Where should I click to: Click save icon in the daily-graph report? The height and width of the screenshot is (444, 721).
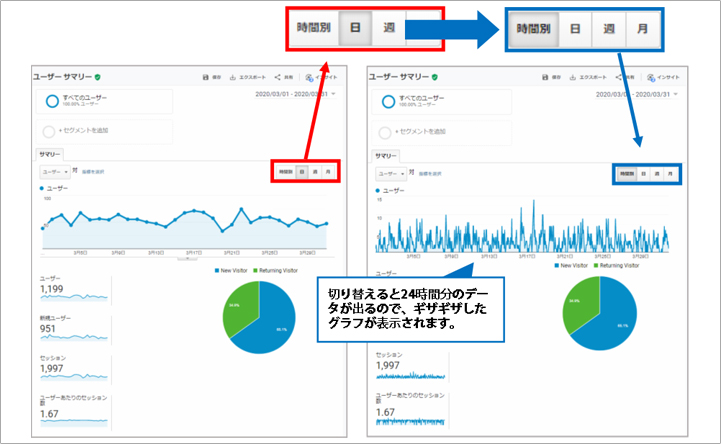pyautogui.click(x=206, y=77)
